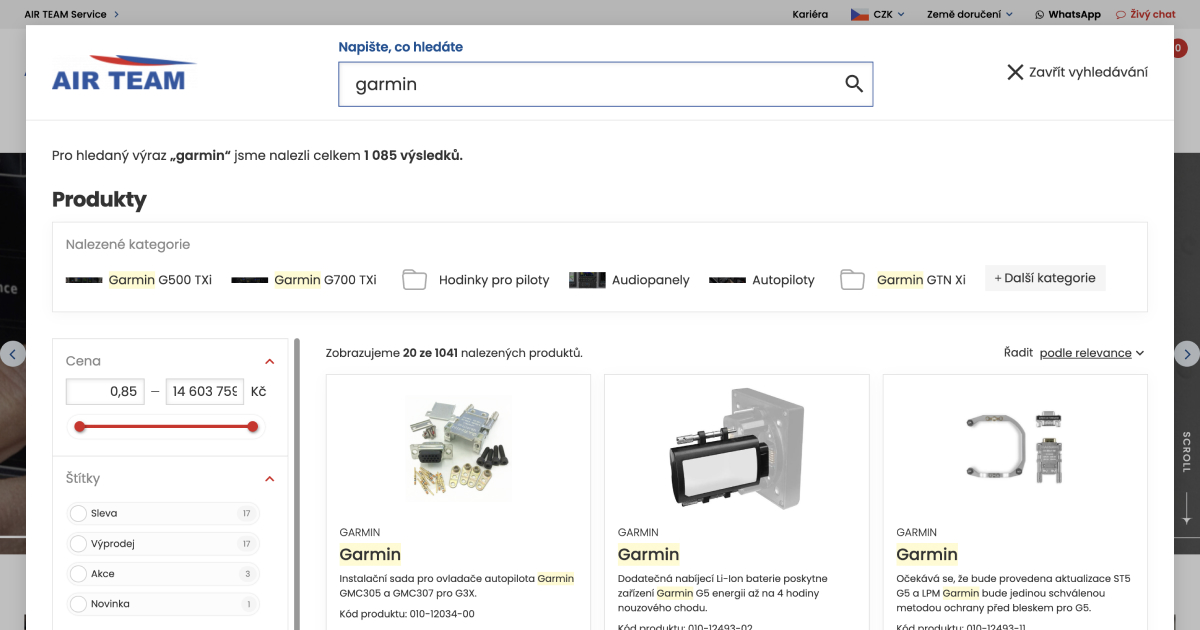Open the WhatsApp link text
1200x630 pixels.
click(1074, 15)
